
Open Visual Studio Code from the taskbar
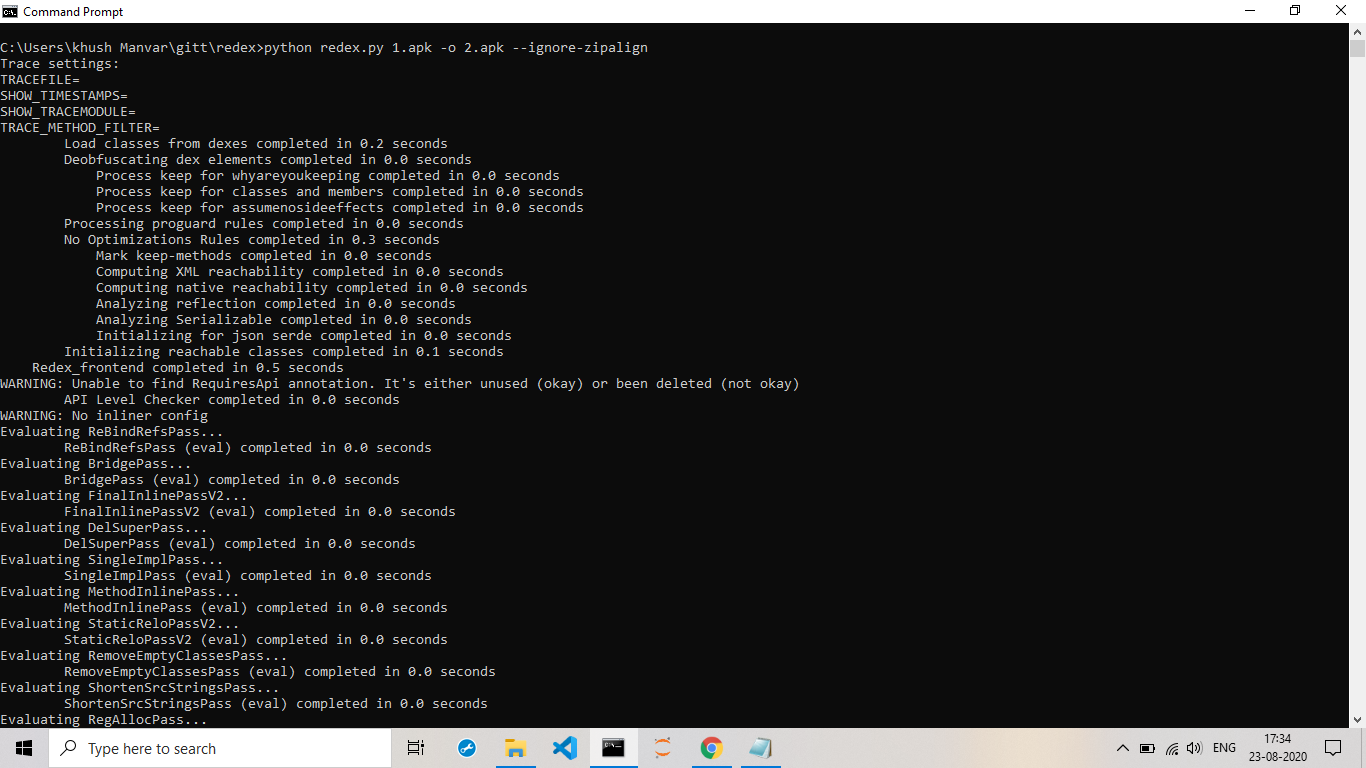click(x=564, y=748)
